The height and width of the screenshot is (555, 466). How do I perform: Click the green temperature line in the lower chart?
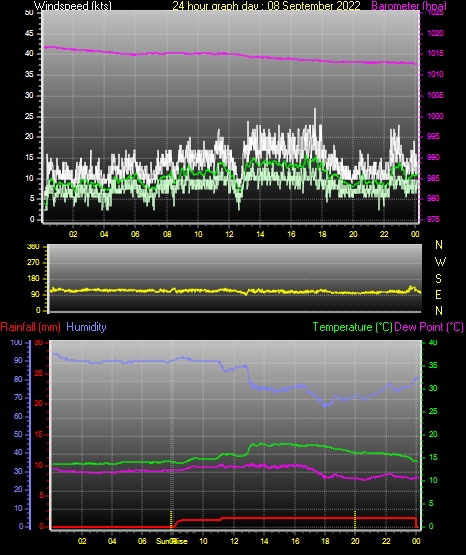click(x=234, y=454)
